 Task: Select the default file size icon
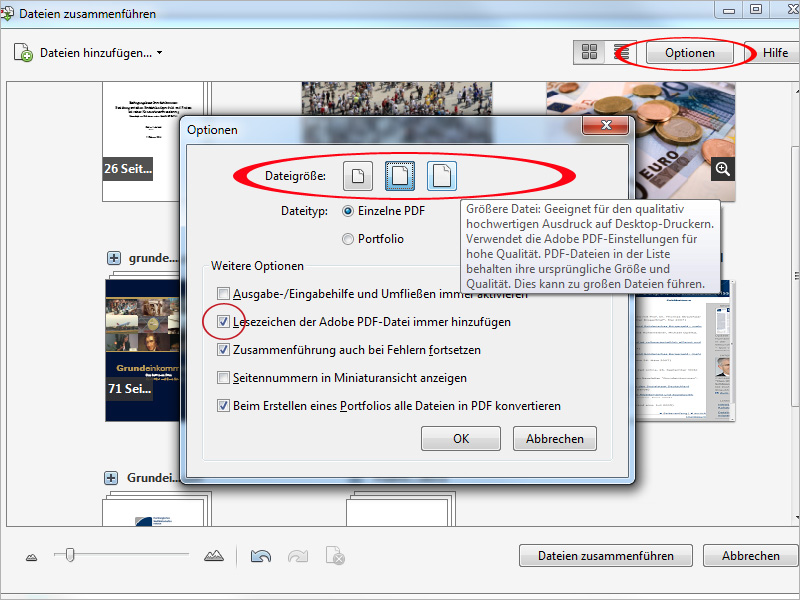pos(399,176)
